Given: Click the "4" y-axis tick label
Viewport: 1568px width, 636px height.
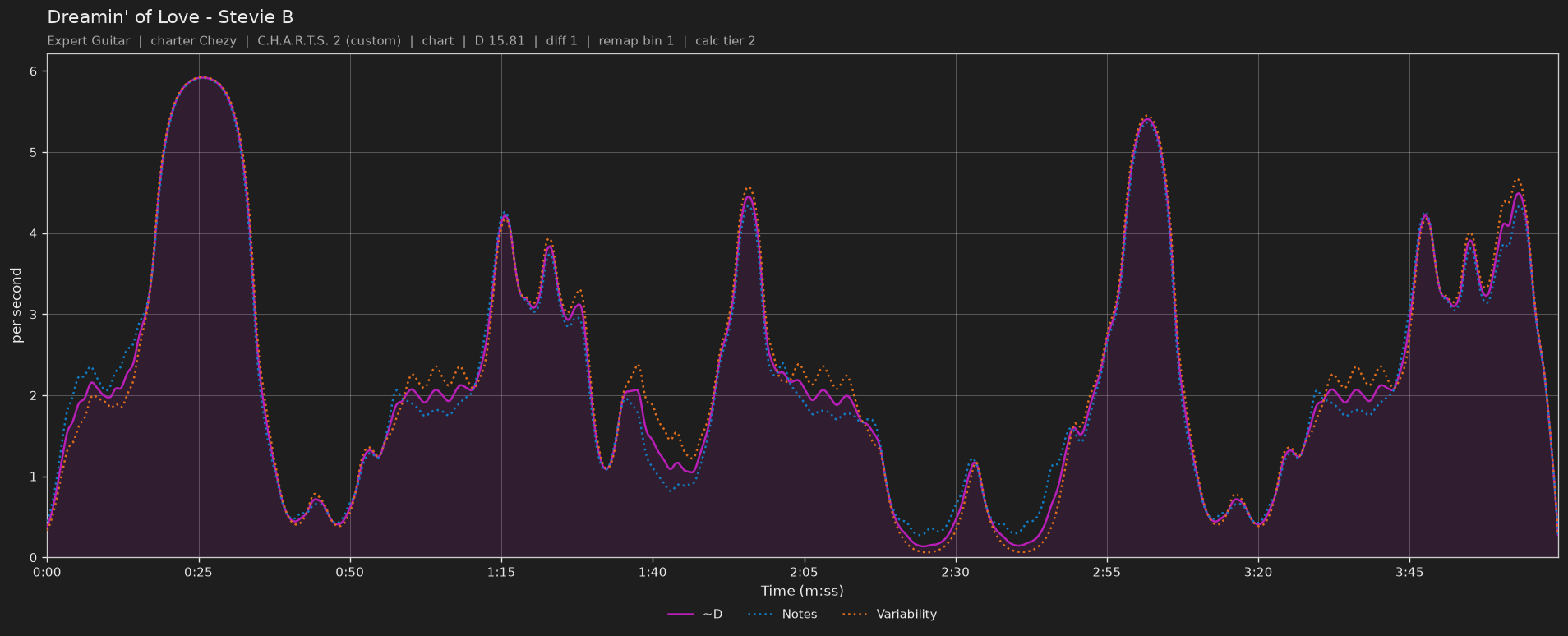Looking at the screenshot, I should coord(34,234).
